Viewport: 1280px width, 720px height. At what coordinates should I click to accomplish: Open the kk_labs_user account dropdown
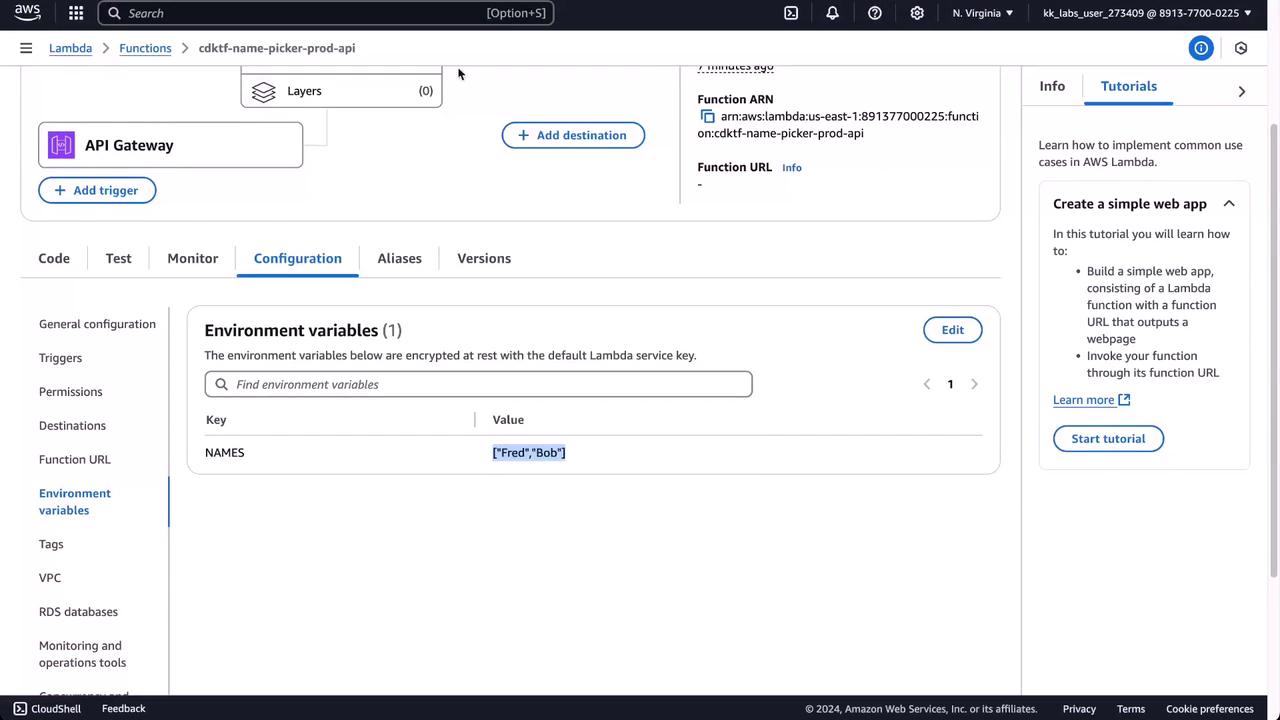(x=1147, y=13)
